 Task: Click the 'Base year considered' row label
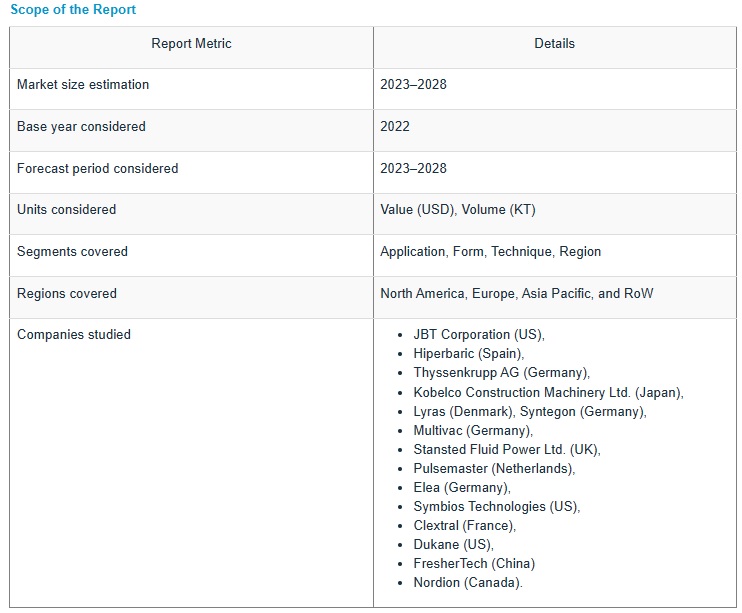(x=81, y=127)
